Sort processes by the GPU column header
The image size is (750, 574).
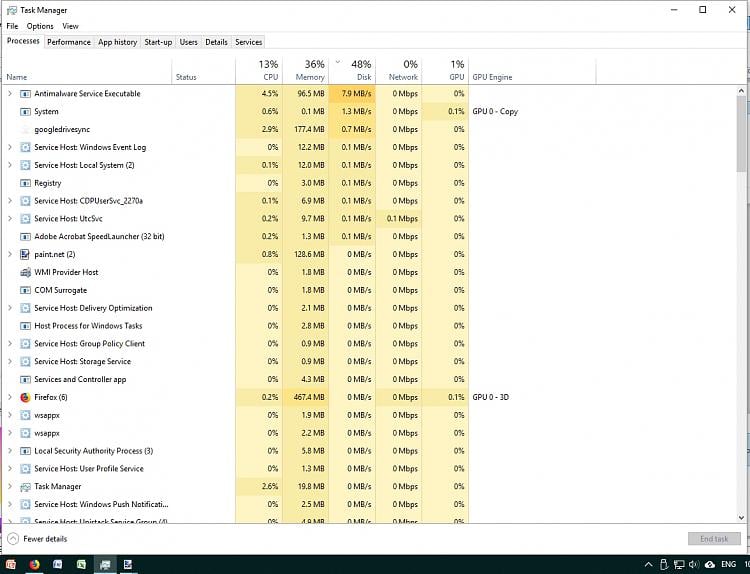(445, 71)
